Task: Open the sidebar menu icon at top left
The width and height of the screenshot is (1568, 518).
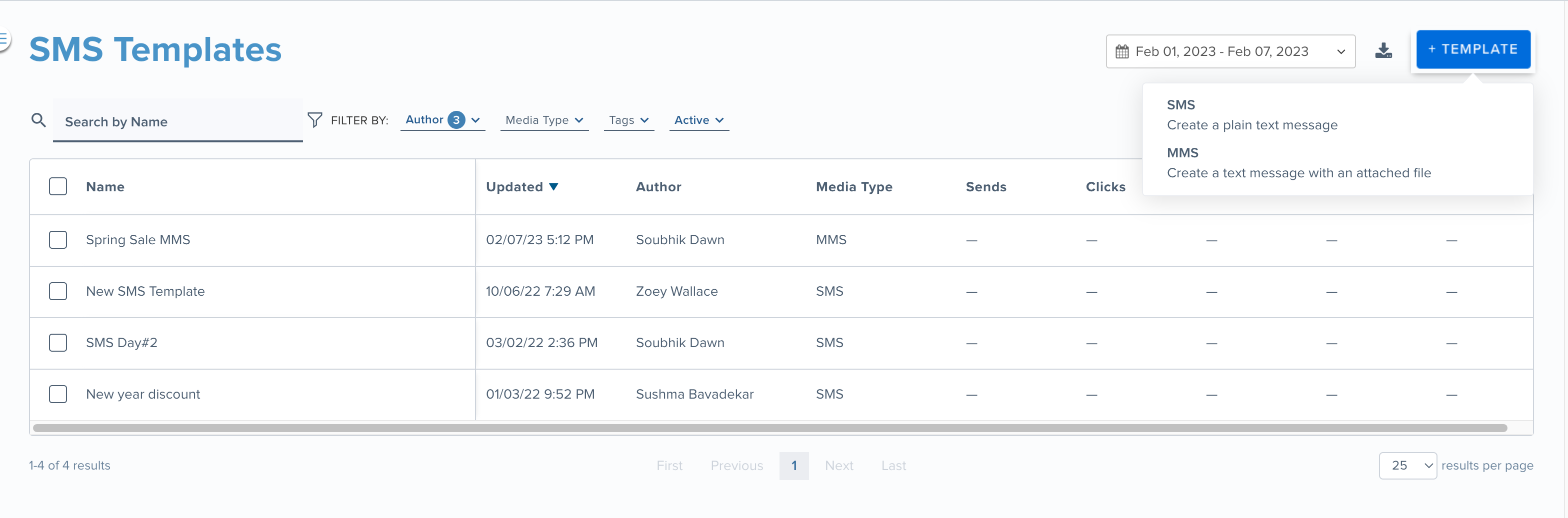Action: [x=3, y=40]
